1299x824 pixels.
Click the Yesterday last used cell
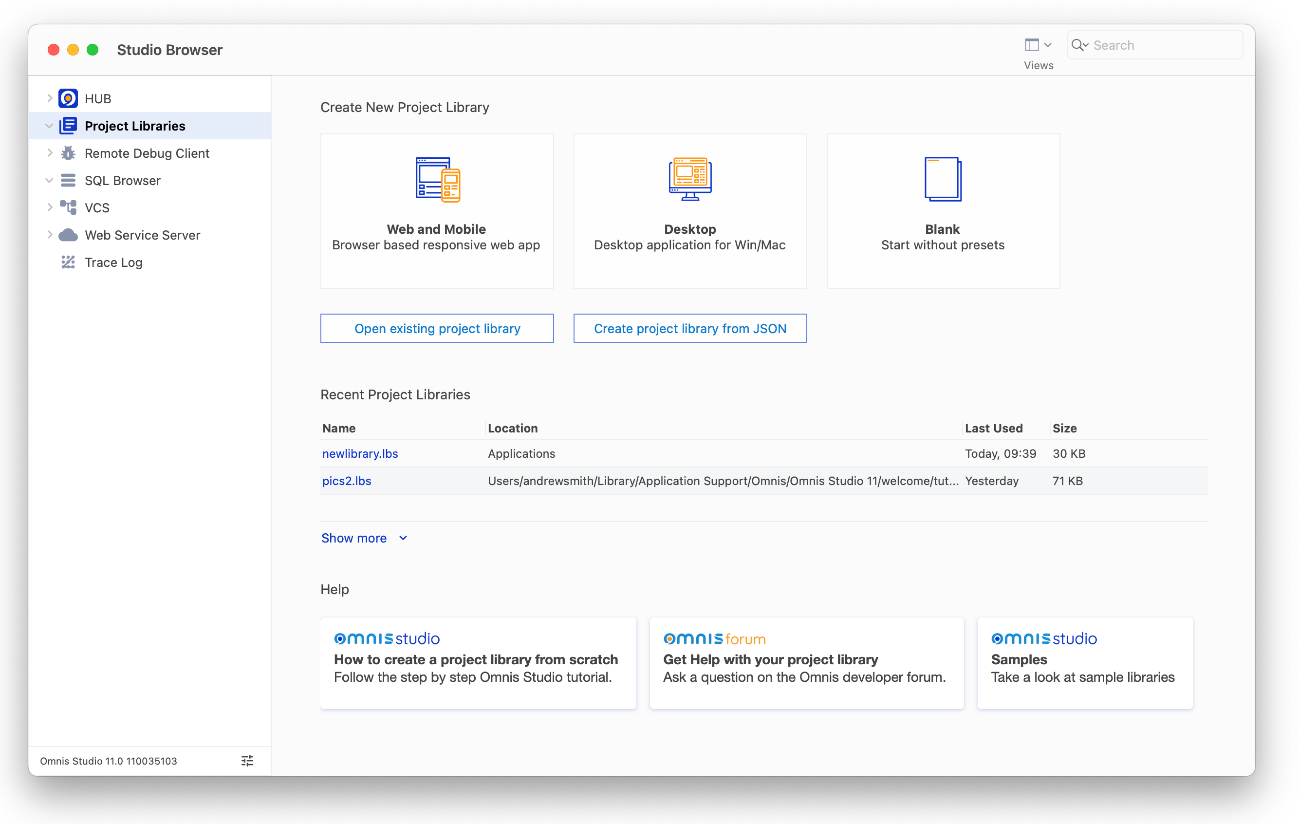point(992,481)
